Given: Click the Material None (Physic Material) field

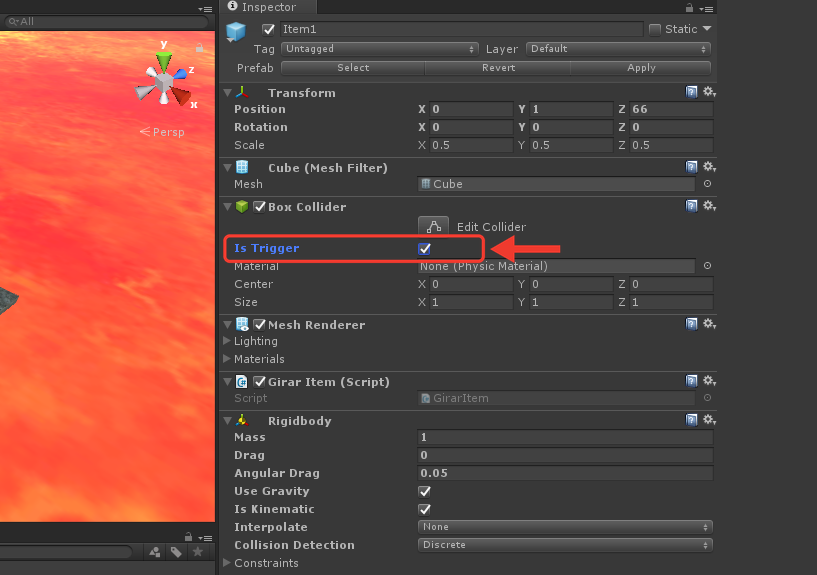Looking at the screenshot, I should point(556,266).
